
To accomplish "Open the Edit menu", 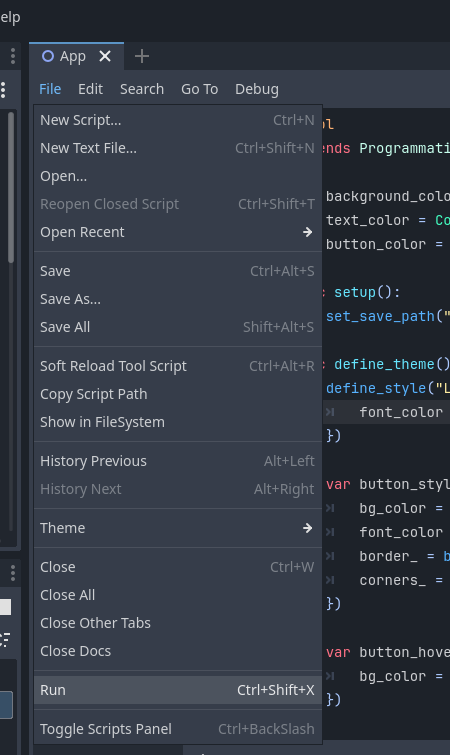I will pyautogui.click(x=90, y=89).
